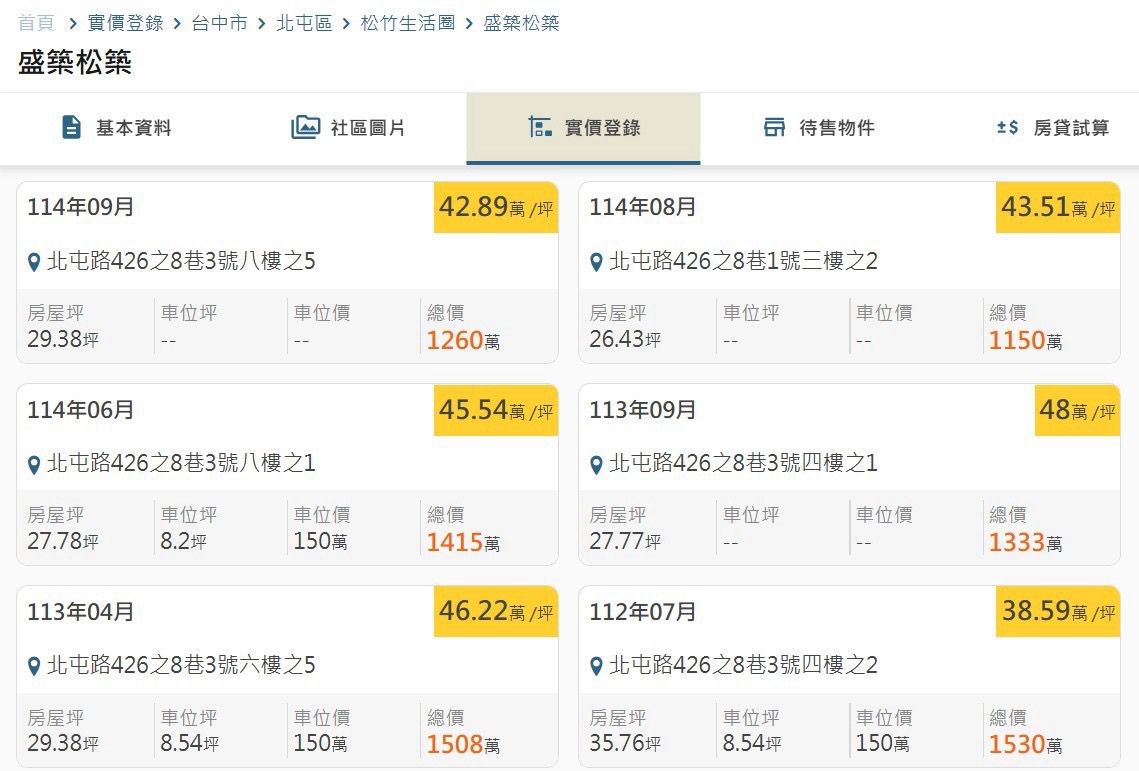This screenshot has width=1139, height=771.
Task: Click the map pin beside 北屯路426之8巷3號六樓之5
Action: click(x=34, y=667)
